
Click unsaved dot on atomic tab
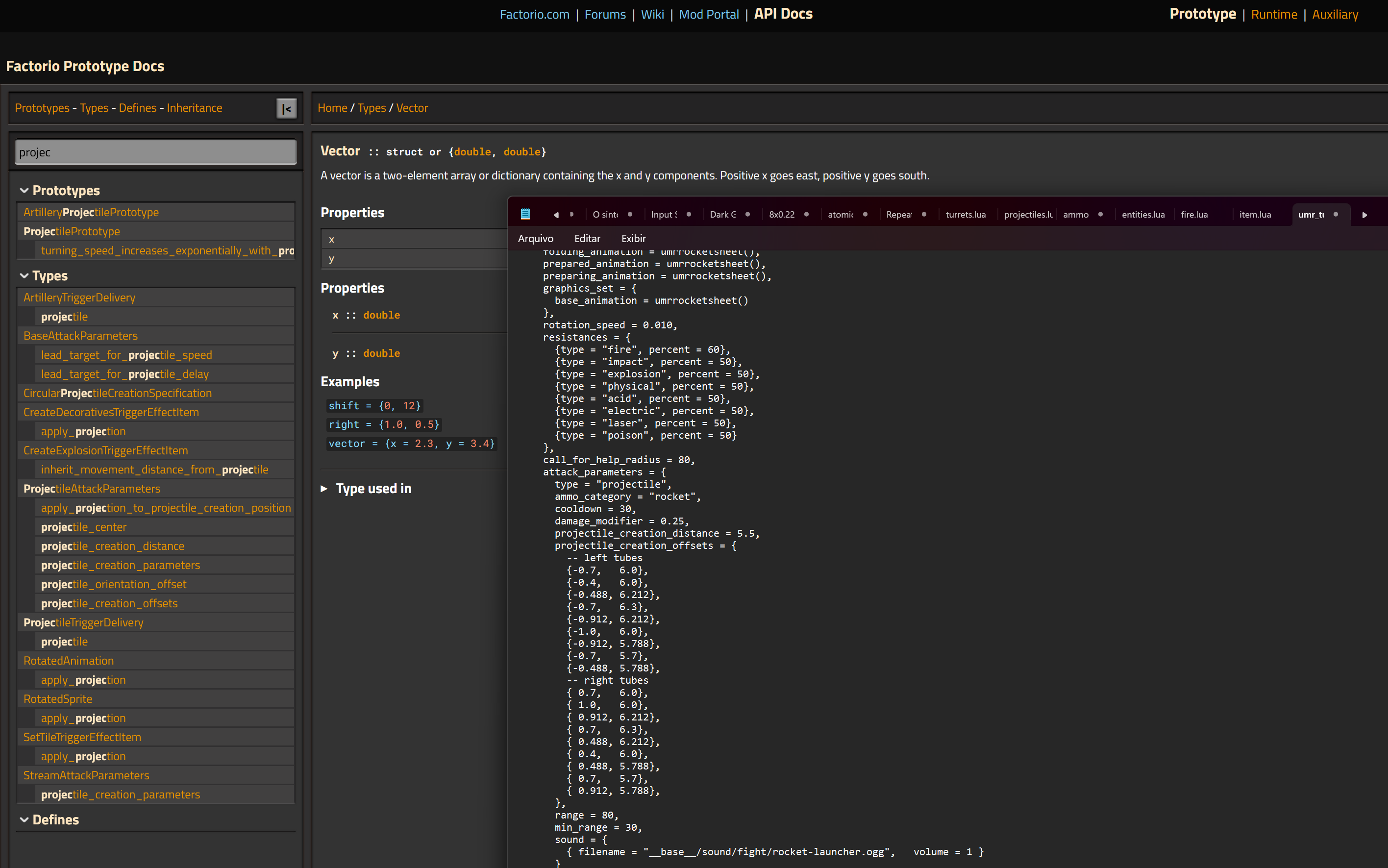[865, 214]
